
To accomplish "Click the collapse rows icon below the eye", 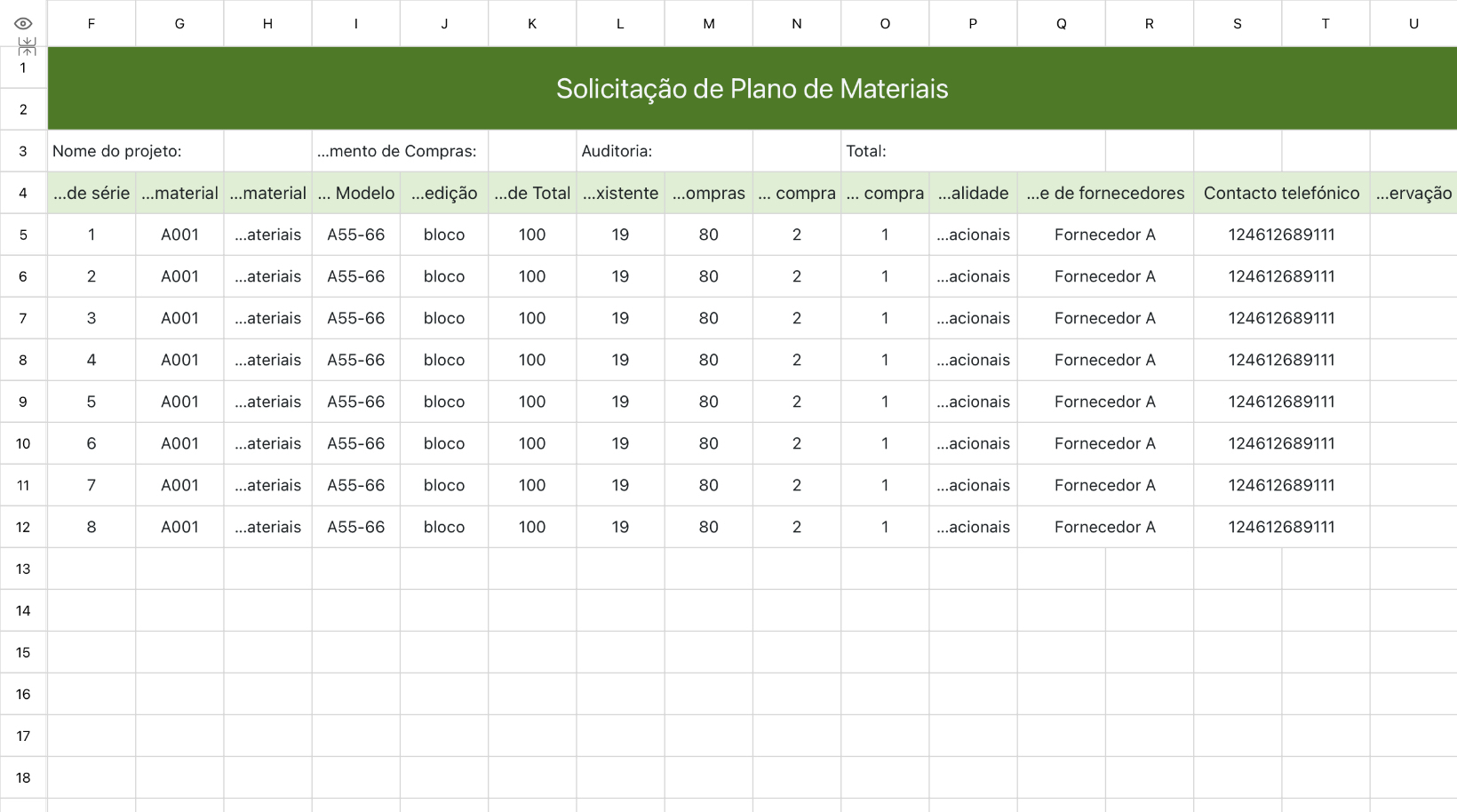I will tap(28, 46).
